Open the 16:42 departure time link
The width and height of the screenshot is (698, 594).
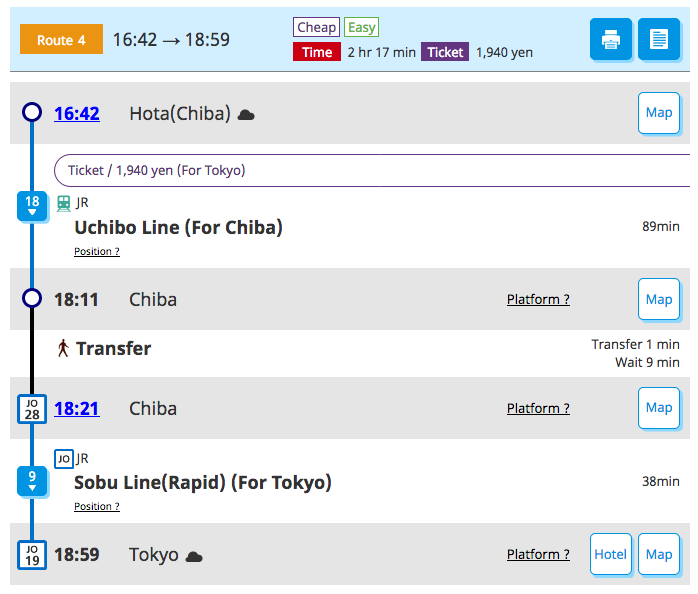(x=77, y=114)
